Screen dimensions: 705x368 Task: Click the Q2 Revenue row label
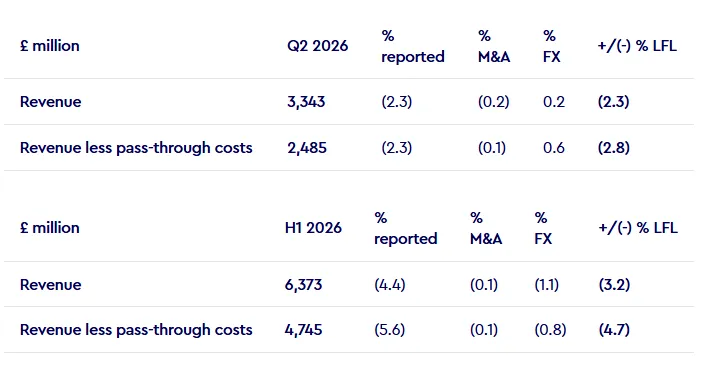pyautogui.click(x=50, y=102)
